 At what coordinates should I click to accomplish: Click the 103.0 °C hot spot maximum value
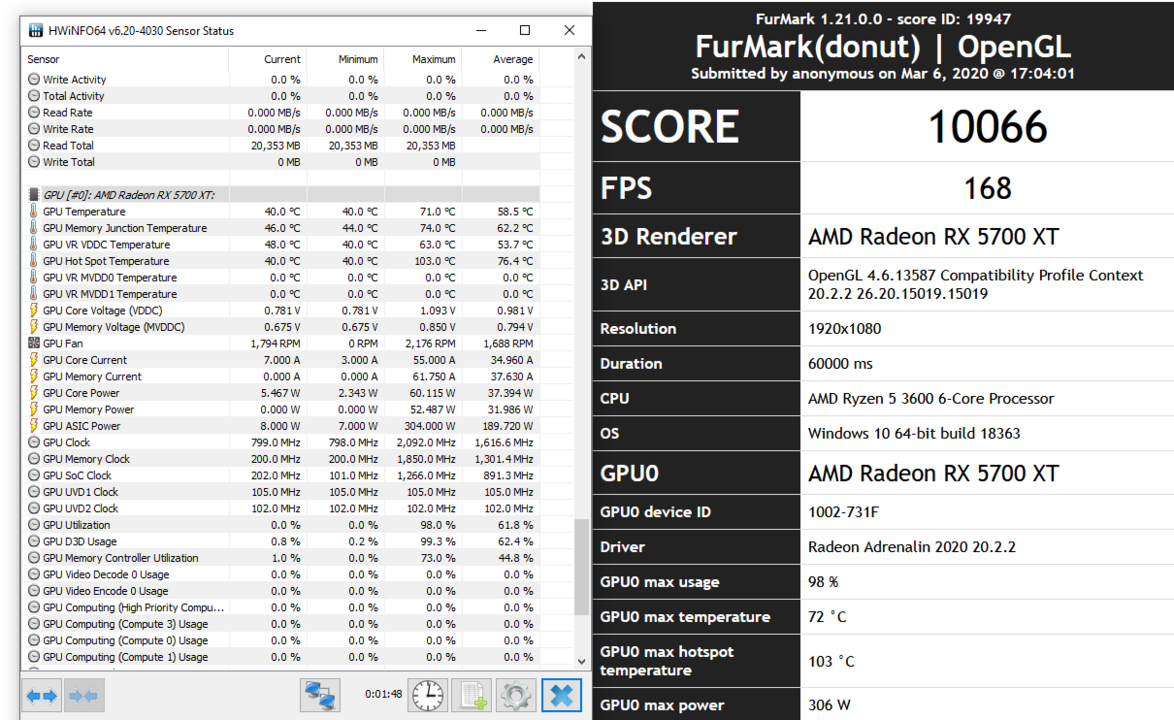point(435,261)
